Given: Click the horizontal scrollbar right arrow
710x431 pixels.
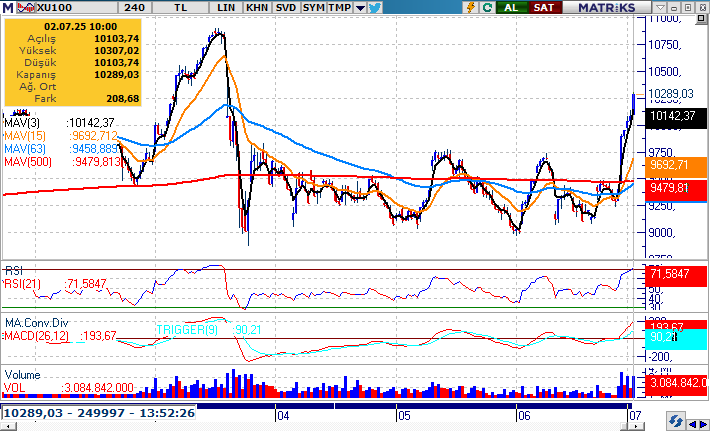Looking at the screenshot, I should coord(638,426).
